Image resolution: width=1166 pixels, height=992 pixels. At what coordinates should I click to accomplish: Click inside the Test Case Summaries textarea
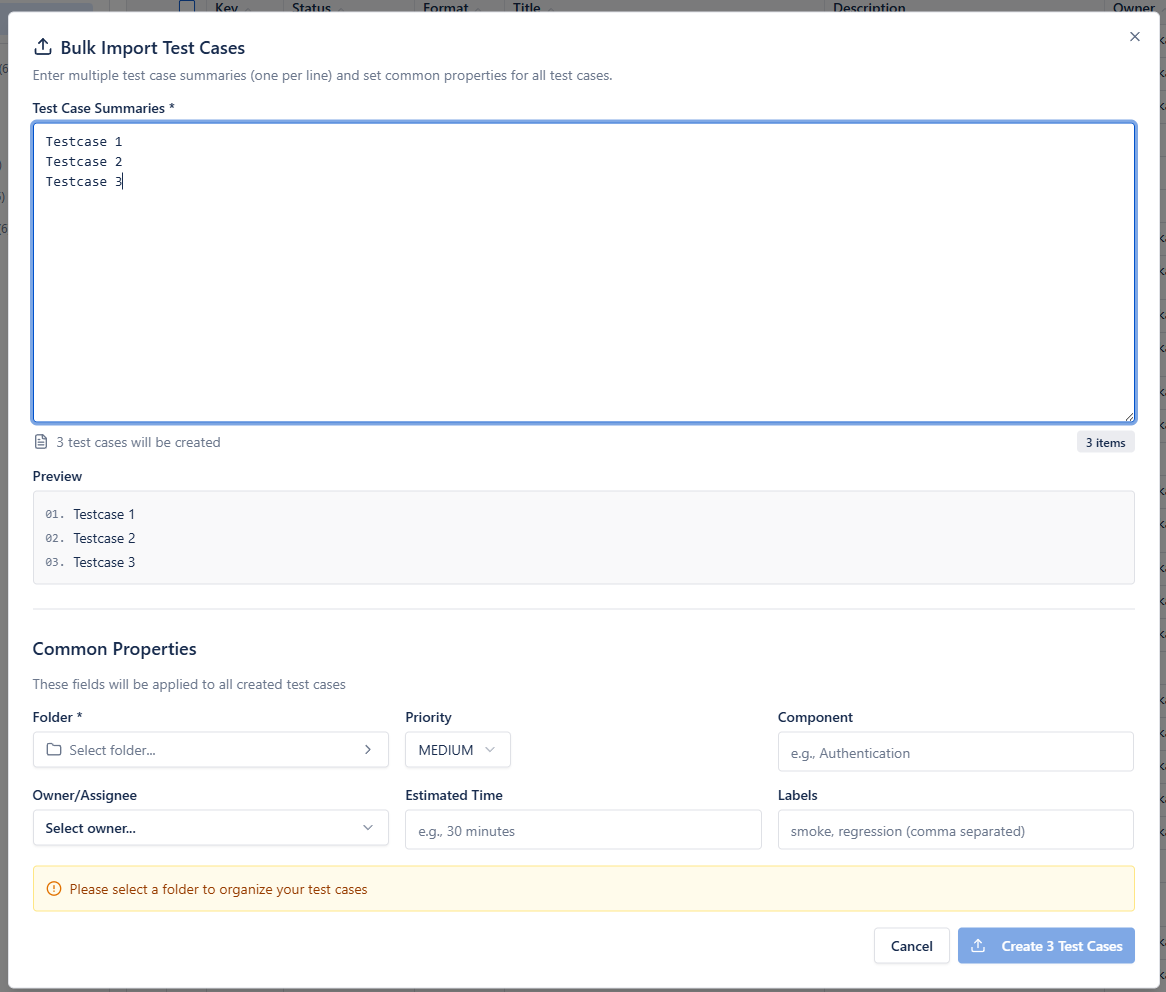point(583,290)
